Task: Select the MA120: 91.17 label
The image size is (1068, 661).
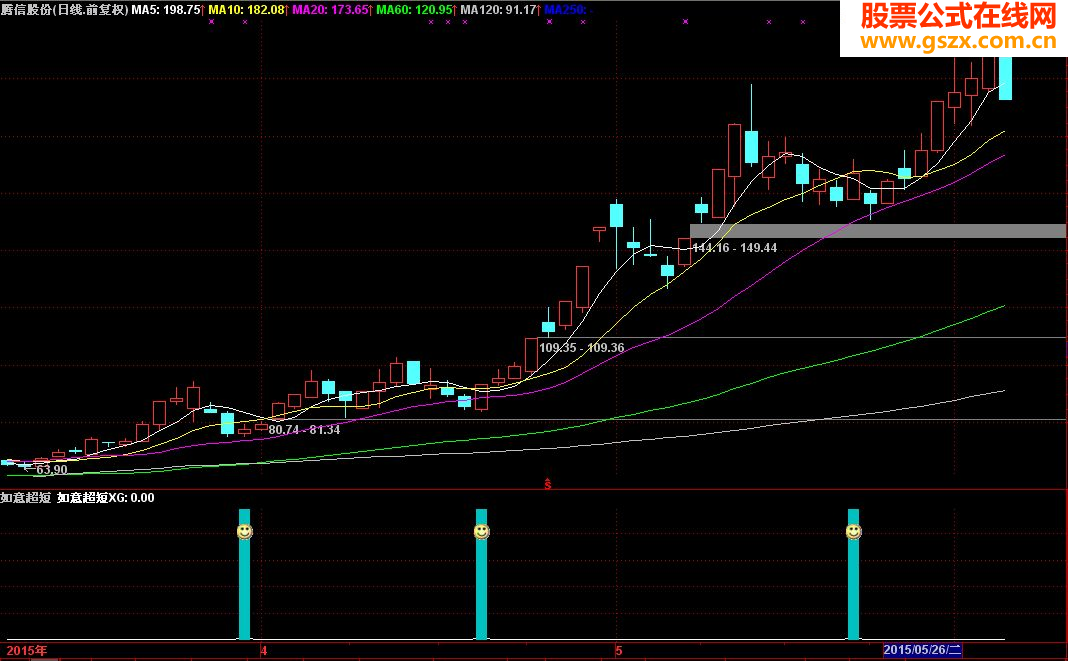Action: 499,10
